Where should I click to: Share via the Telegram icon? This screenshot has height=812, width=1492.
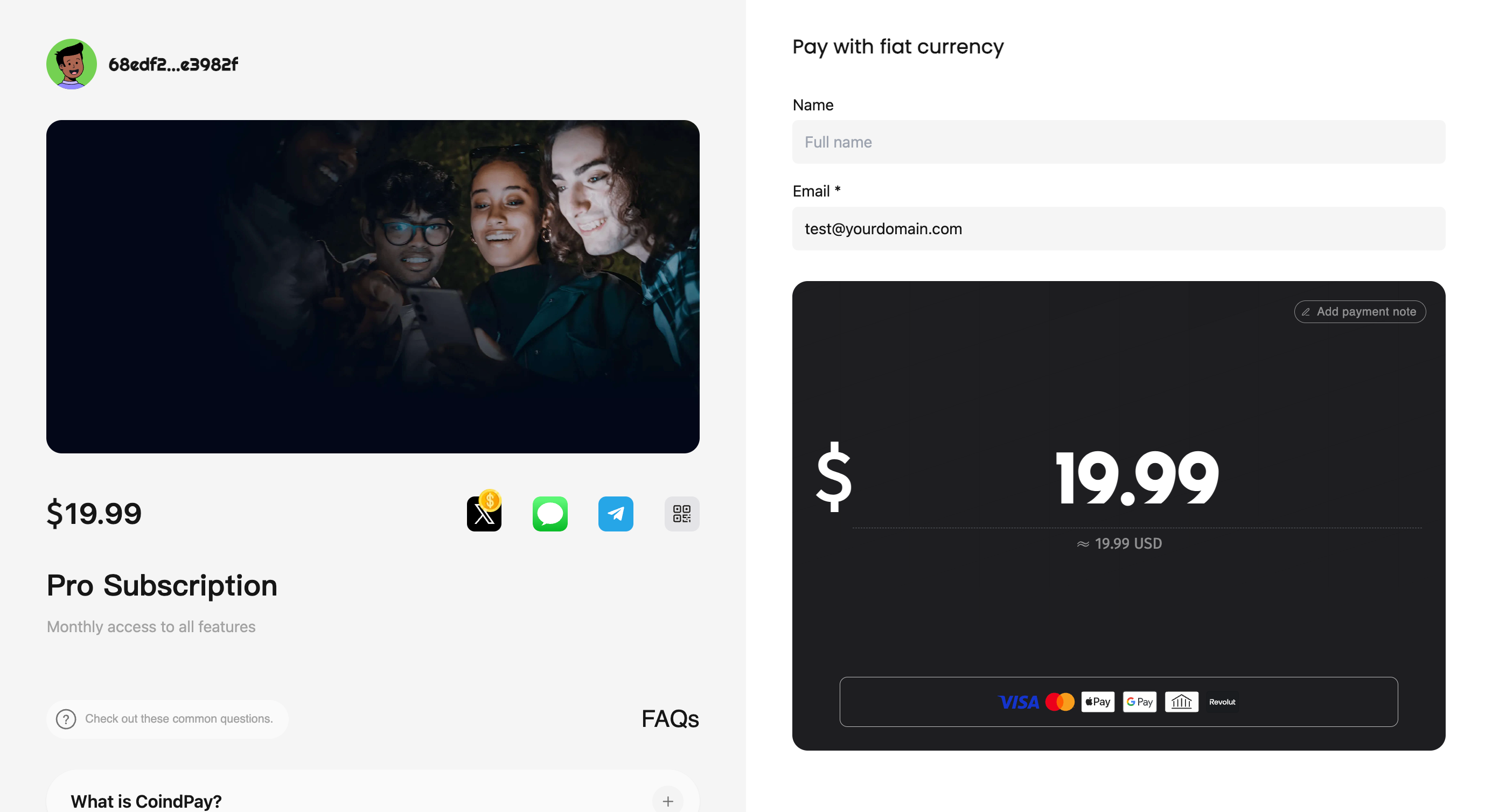coord(615,513)
